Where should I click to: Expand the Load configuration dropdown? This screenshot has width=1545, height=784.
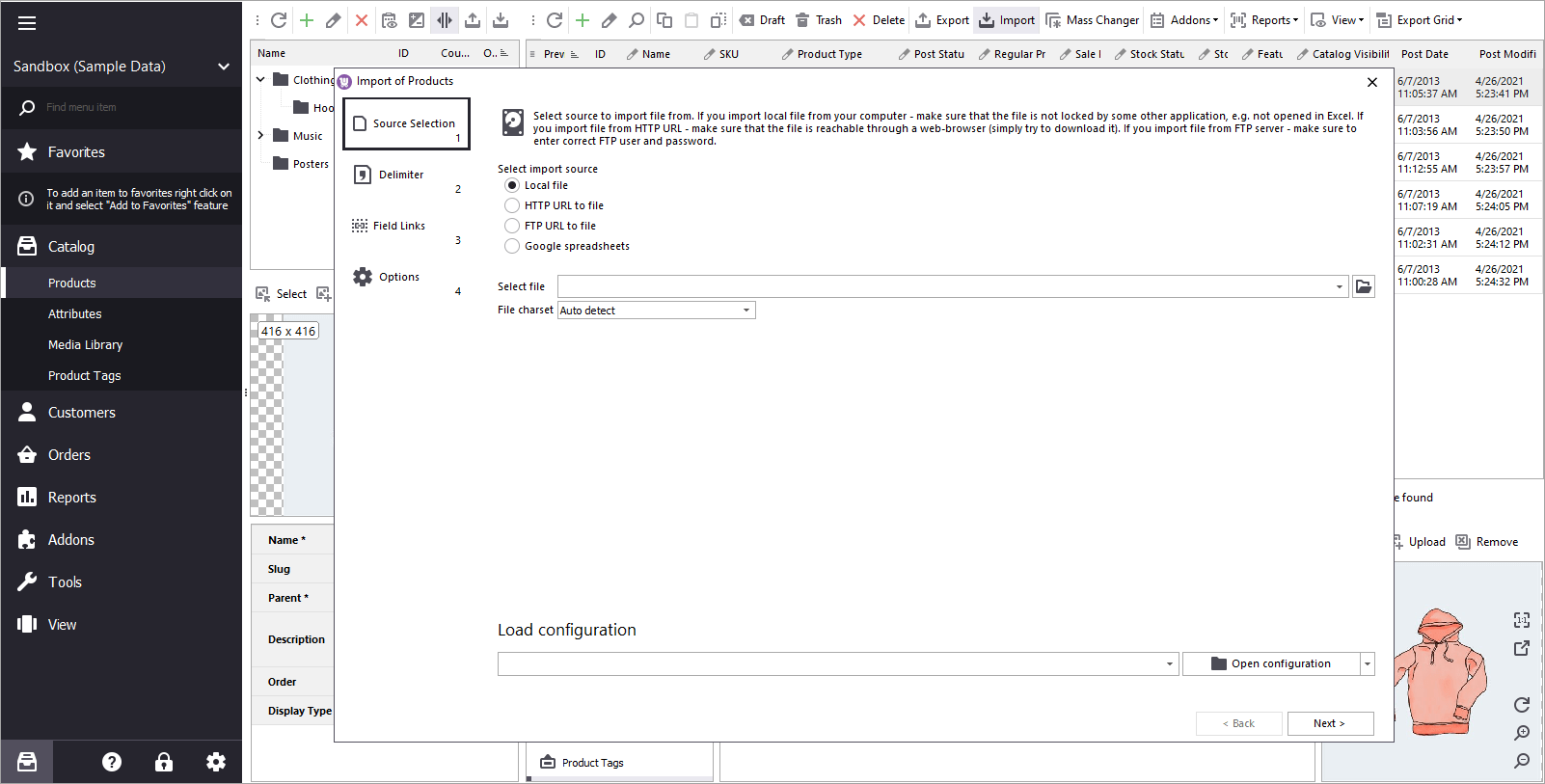coord(1169,663)
